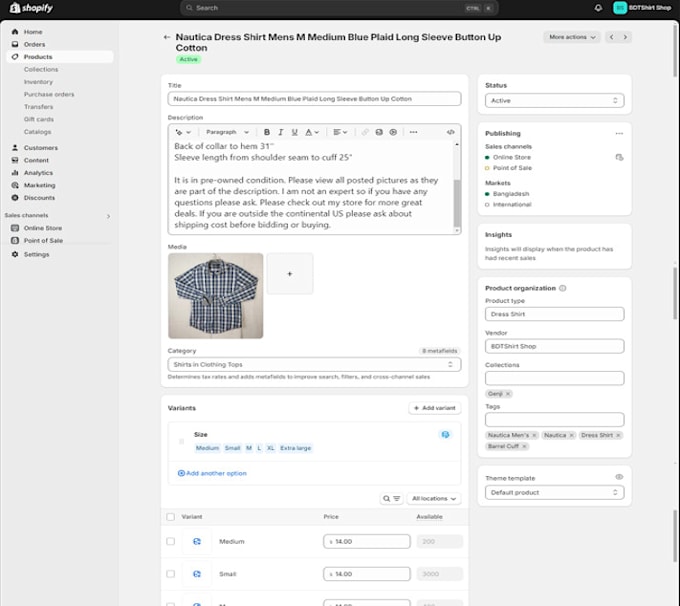Check the Medium variant checkbox

[x=170, y=542]
